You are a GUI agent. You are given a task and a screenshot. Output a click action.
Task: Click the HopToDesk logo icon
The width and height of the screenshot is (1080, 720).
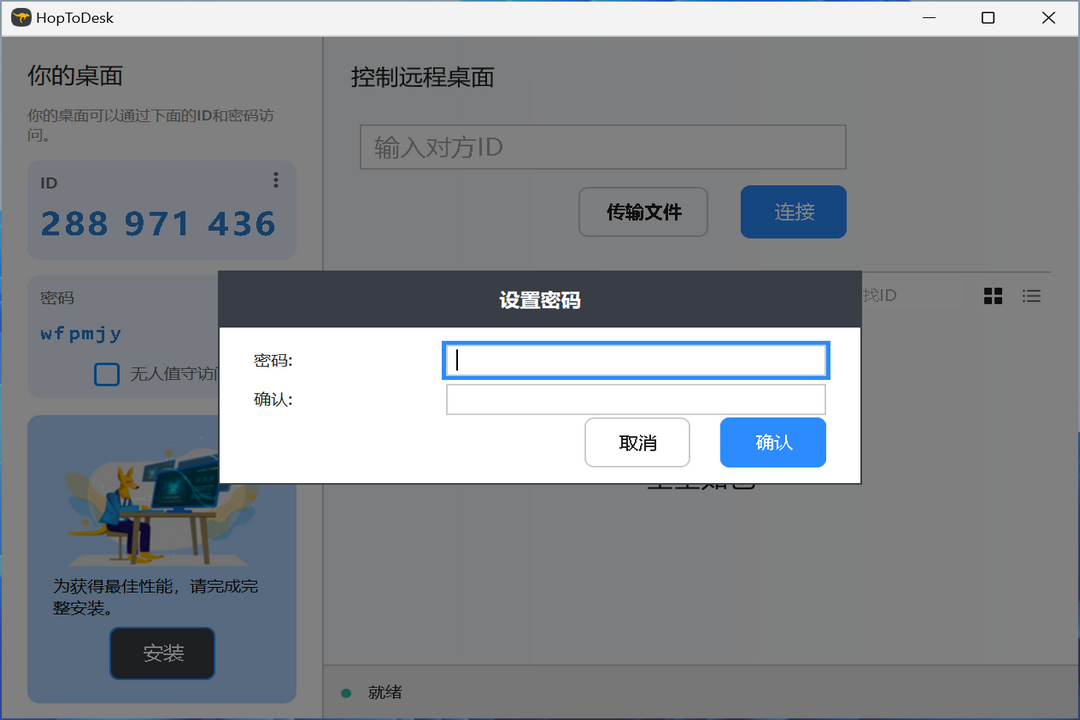click(20, 17)
